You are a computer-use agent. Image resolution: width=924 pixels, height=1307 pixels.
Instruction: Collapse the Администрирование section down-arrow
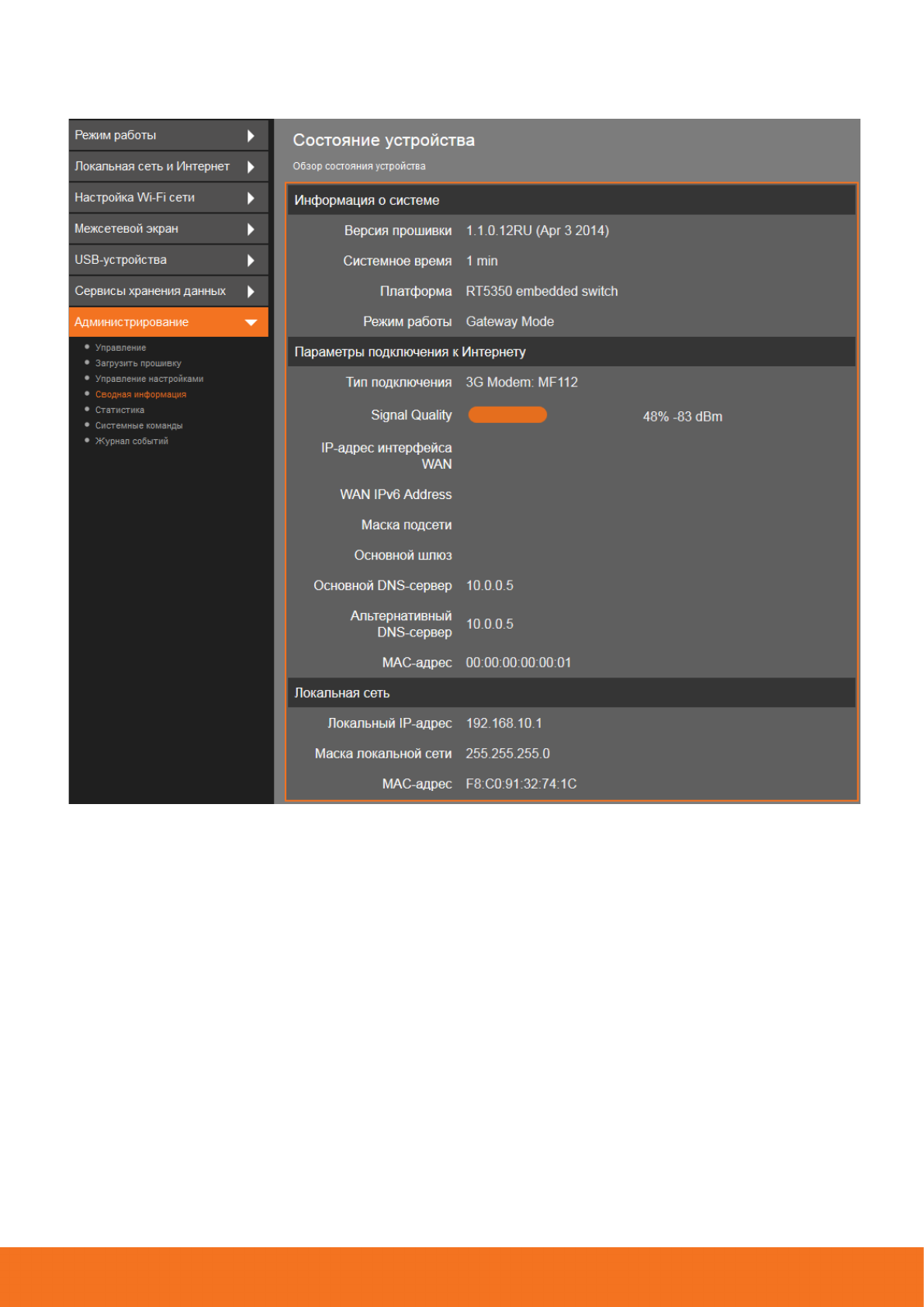pos(251,322)
